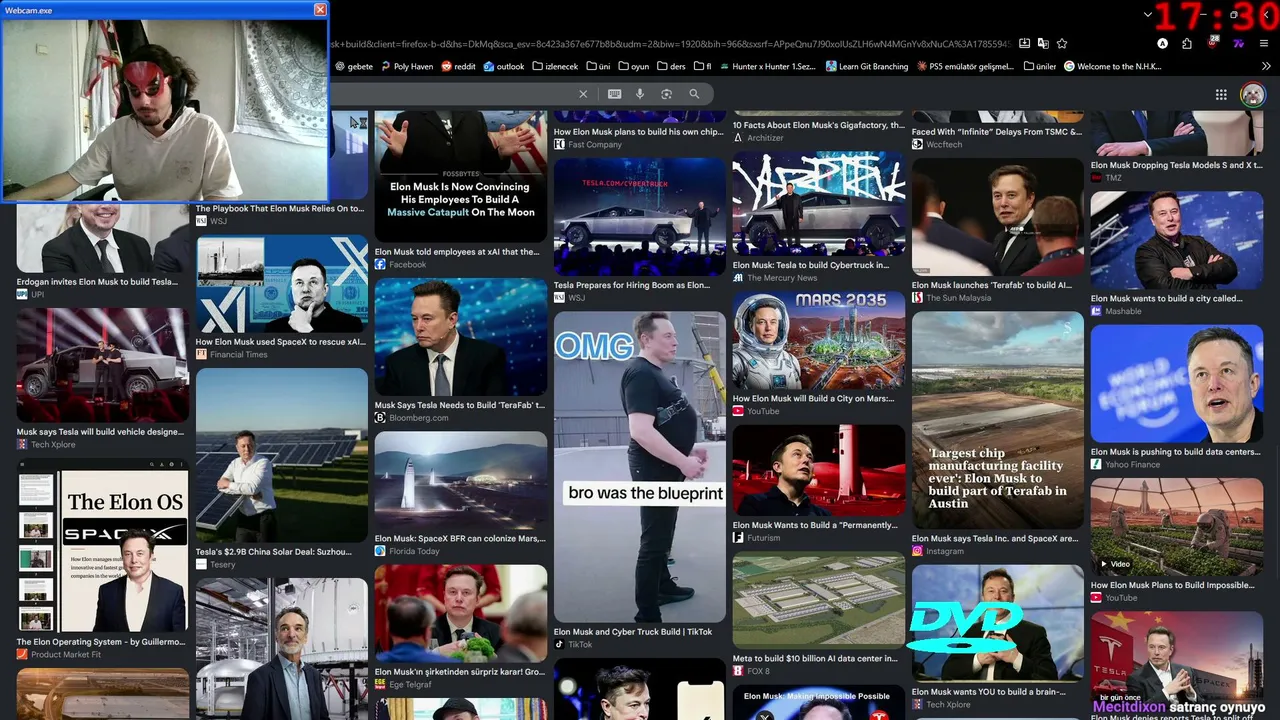1280x720 pixels.
Task: Open the uBlock extension with 28 badge
Action: (x=1213, y=44)
